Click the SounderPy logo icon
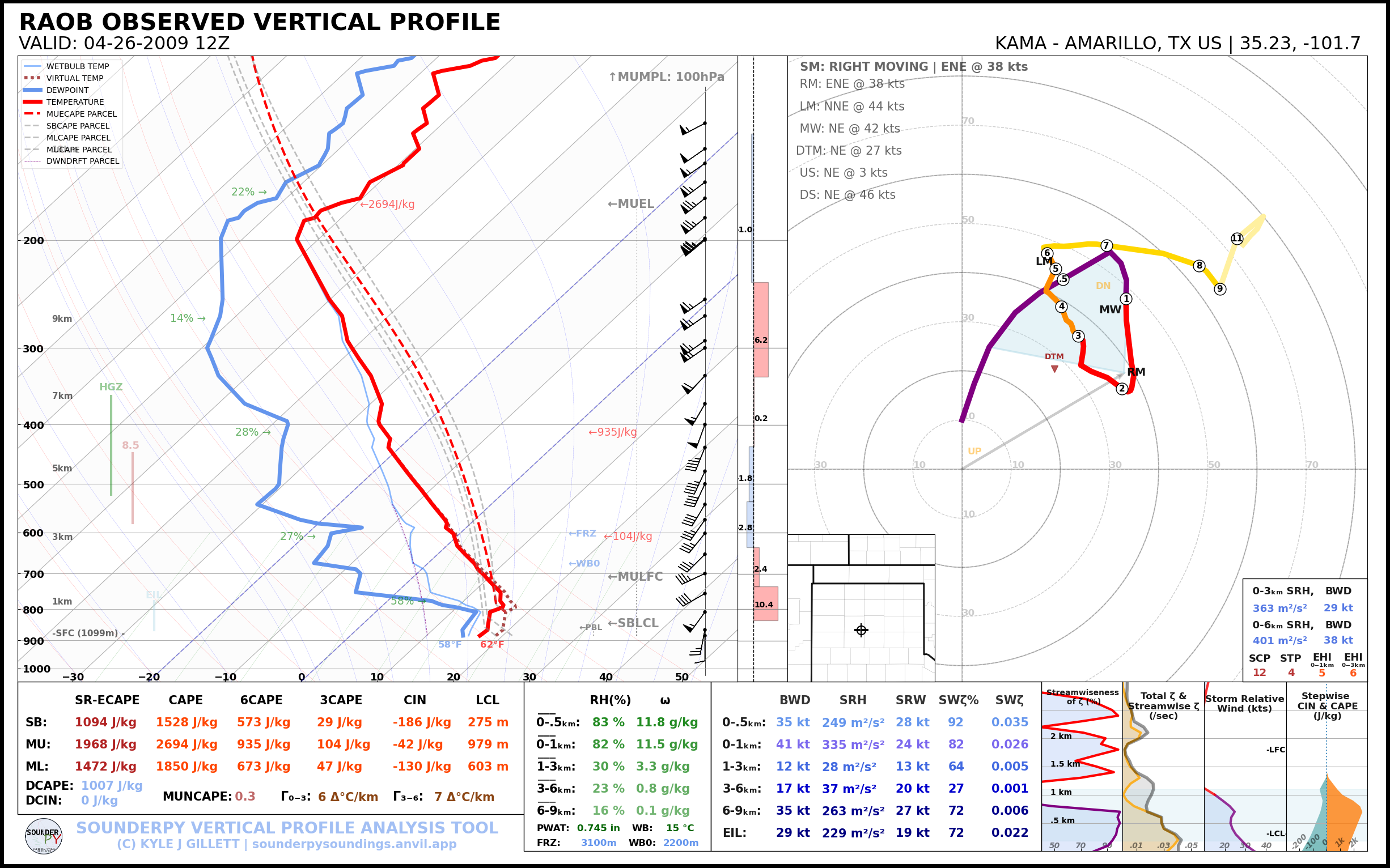The width and height of the screenshot is (1390, 868). pyautogui.click(x=44, y=836)
